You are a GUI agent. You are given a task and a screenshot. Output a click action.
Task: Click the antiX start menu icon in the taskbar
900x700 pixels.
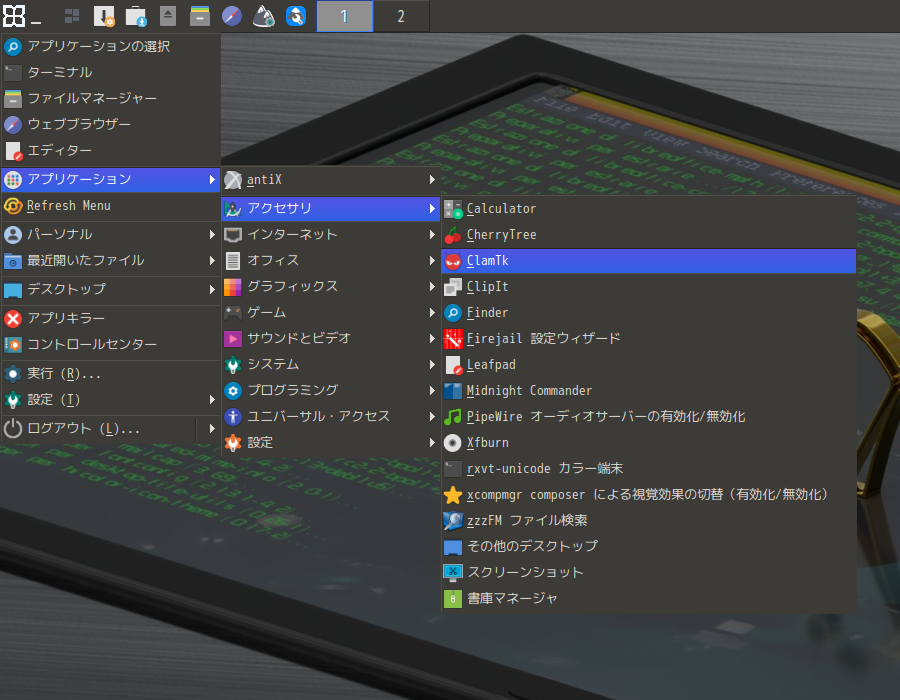(14, 15)
